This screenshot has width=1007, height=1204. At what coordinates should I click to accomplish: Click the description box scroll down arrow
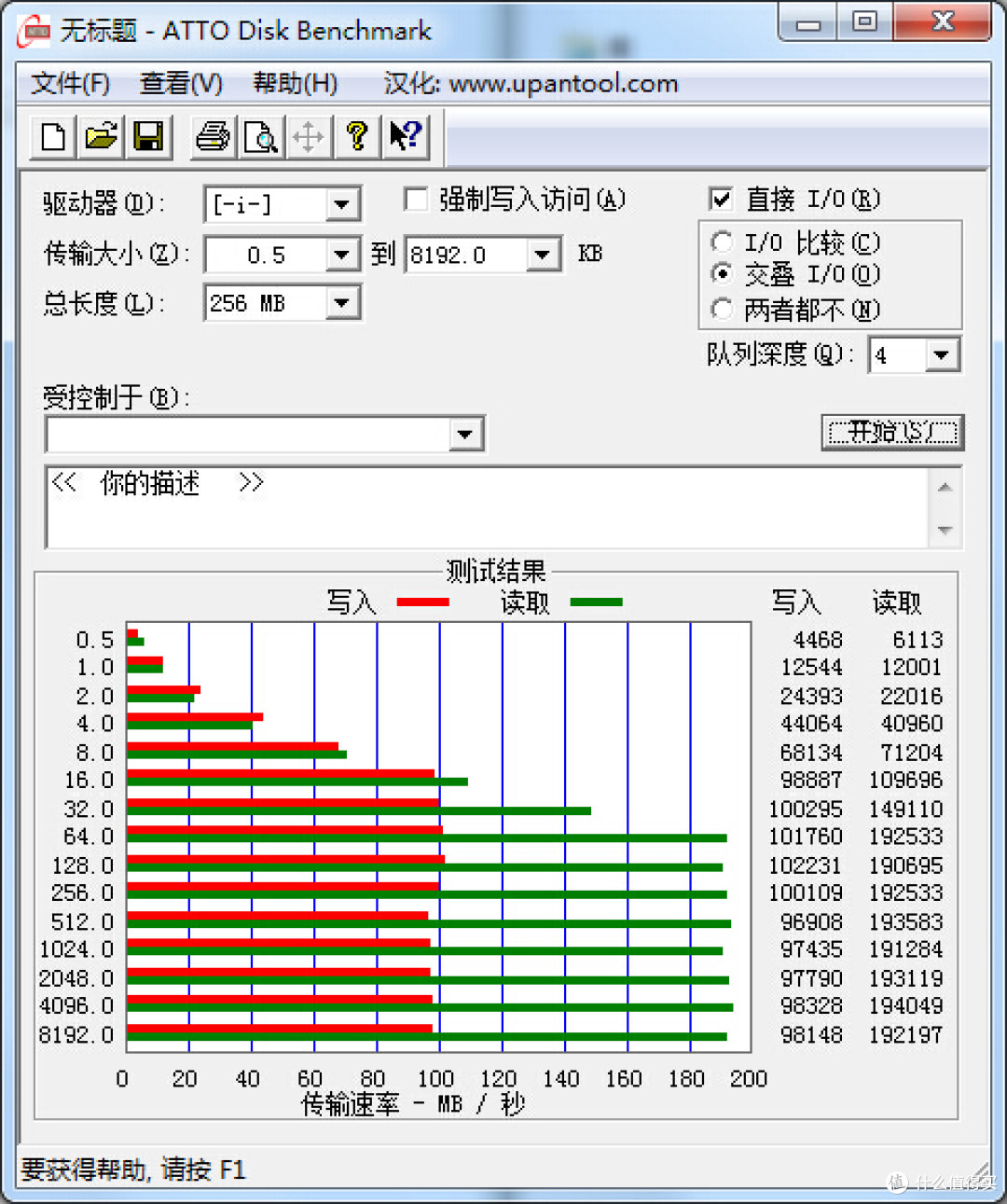tap(945, 530)
